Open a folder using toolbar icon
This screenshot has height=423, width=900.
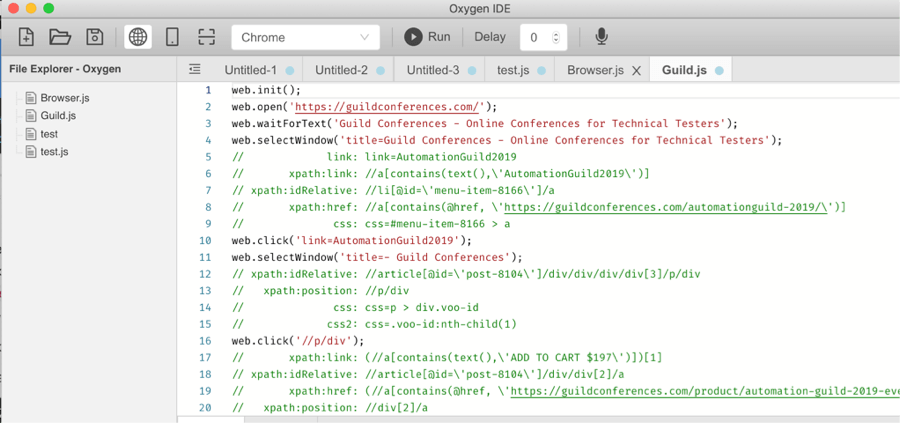click(60, 37)
